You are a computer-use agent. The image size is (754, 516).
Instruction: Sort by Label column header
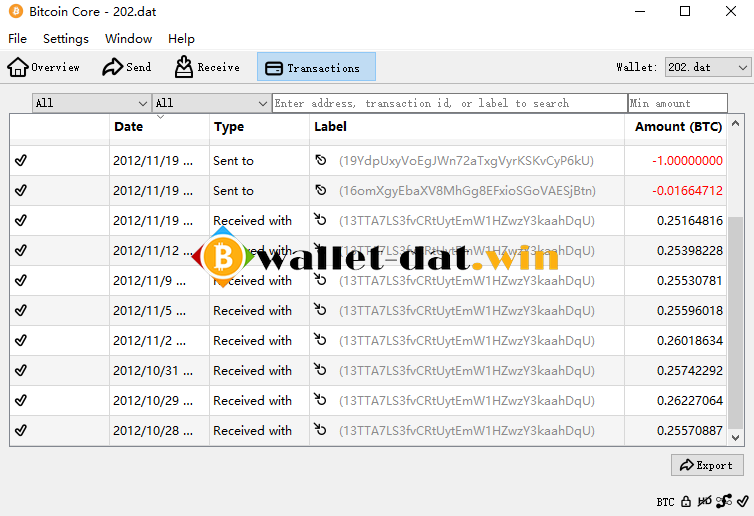coord(467,126)
